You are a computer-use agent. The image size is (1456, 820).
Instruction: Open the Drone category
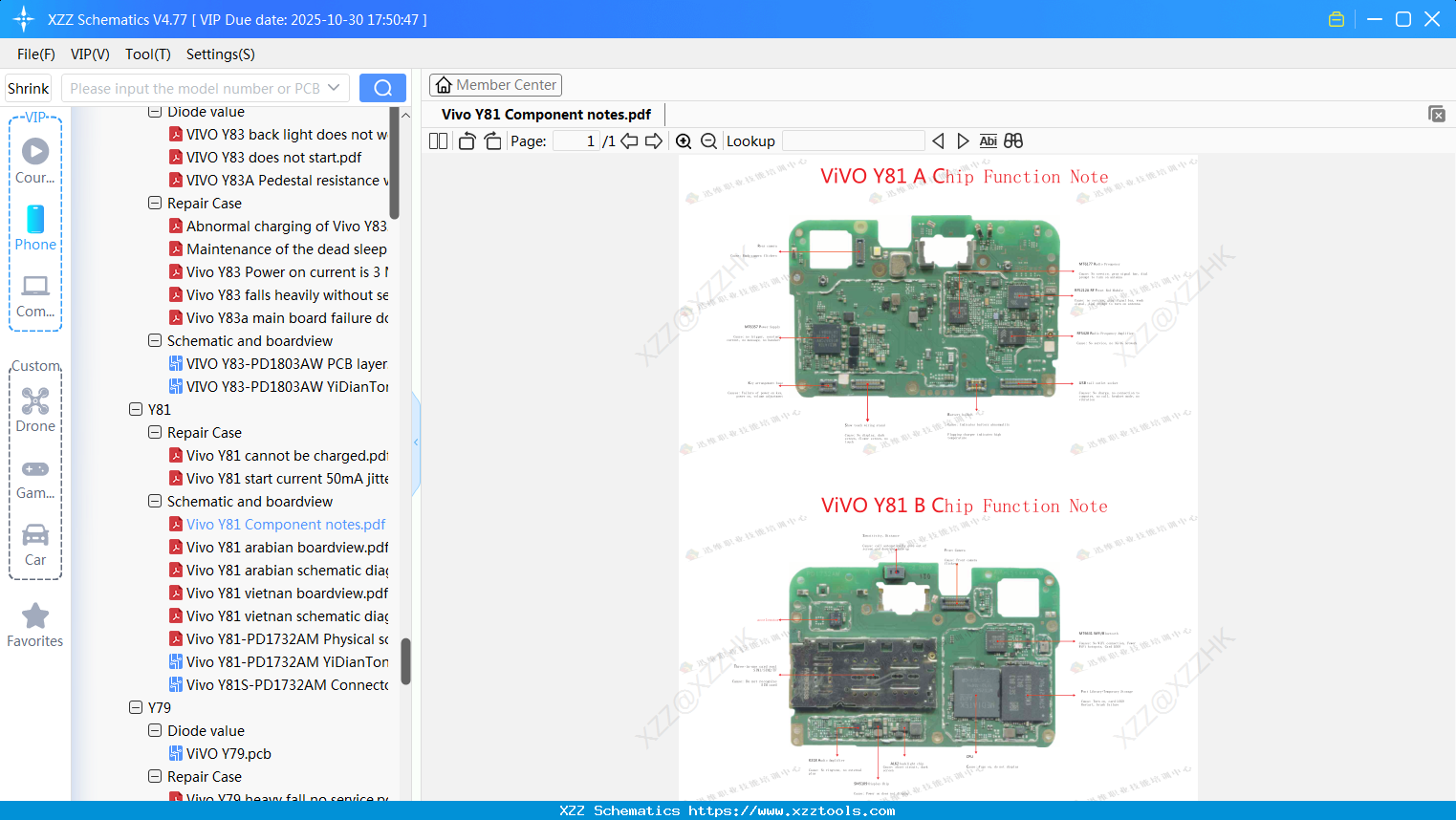35,410
